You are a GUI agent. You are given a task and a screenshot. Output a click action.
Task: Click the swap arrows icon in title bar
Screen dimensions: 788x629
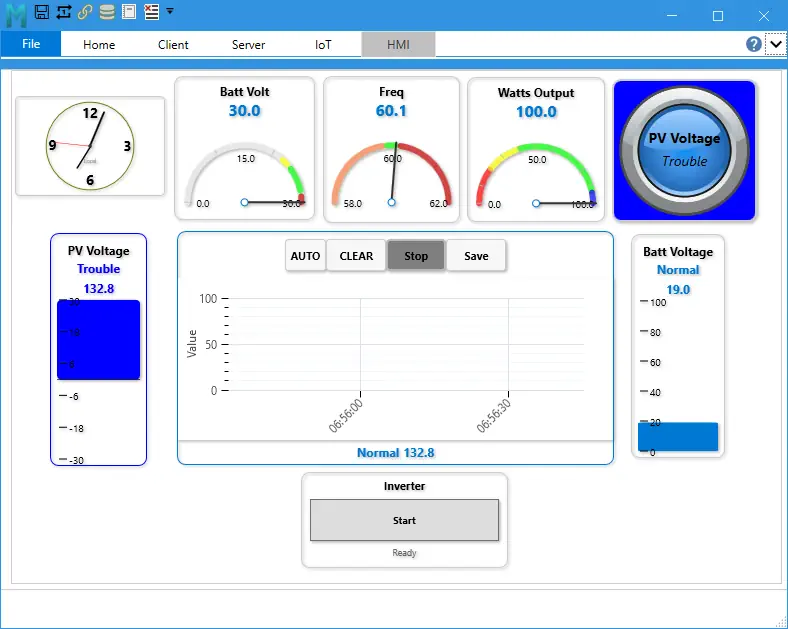tap(64, 12)
